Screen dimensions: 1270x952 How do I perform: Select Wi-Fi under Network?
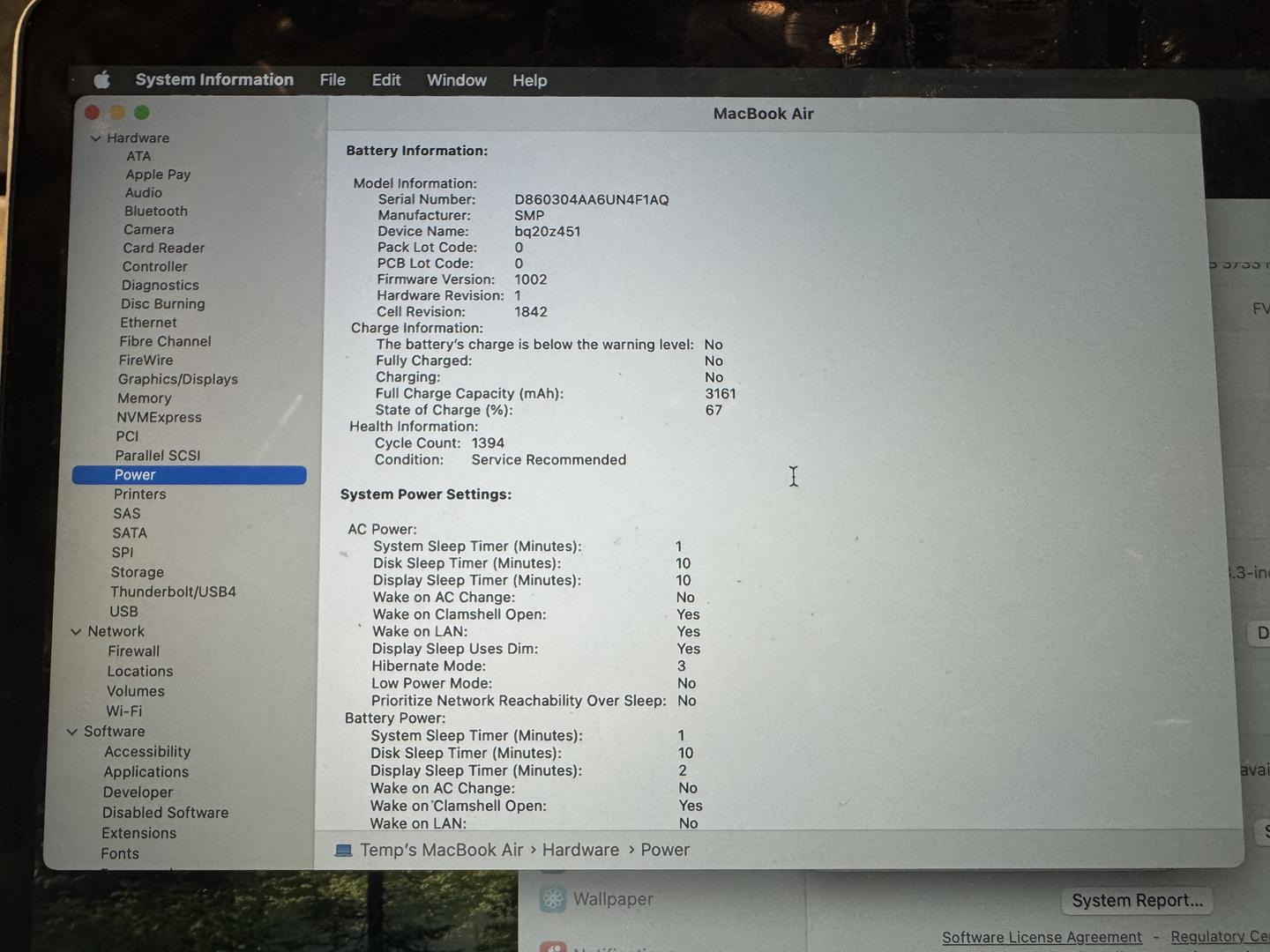[124, 711]
